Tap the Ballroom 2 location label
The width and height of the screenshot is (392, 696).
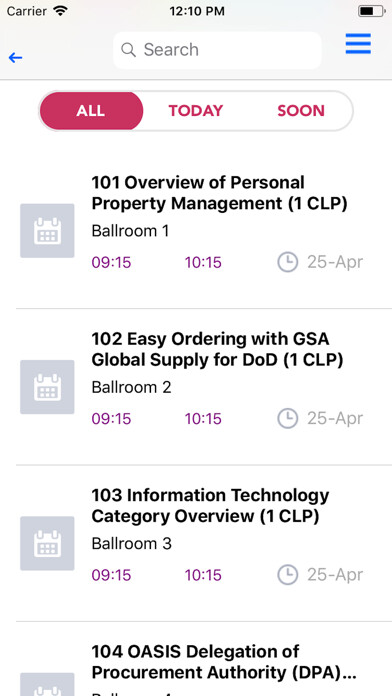click(131, 387)
